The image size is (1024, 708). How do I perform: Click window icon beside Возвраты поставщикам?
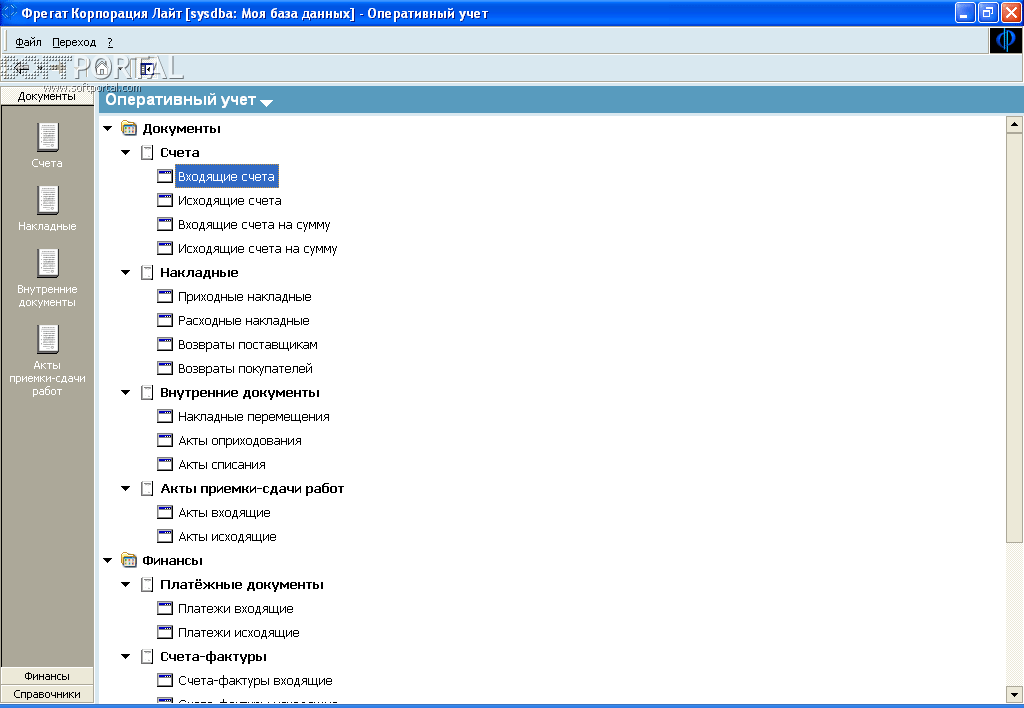point(165,344)
